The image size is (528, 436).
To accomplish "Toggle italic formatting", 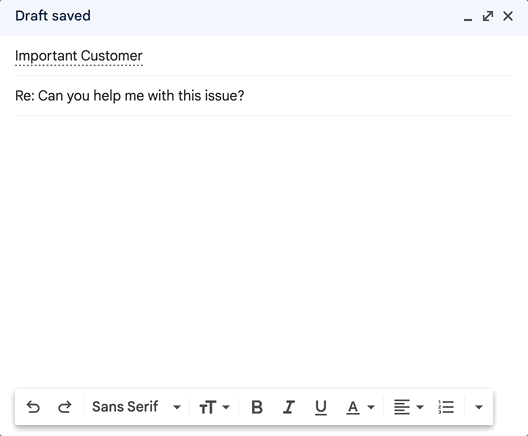I will tap(289, 407).
